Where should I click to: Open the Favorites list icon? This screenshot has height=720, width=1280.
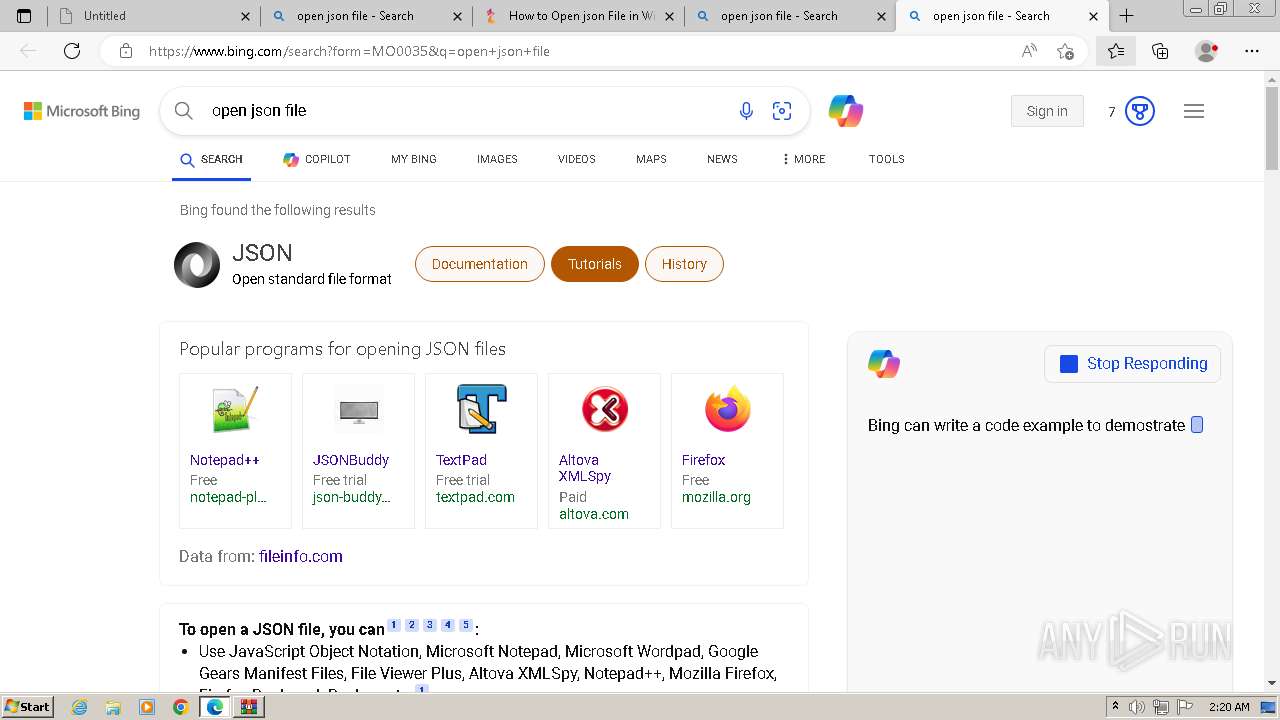(x=1116, y=51)
